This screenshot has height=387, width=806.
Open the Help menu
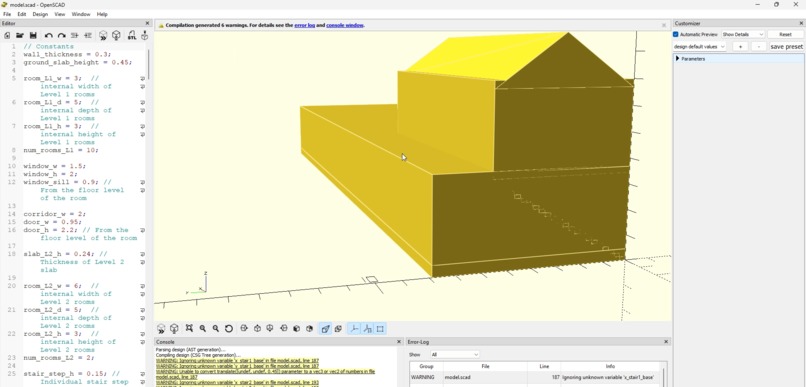pyautogui.click(x=102, y=14)
